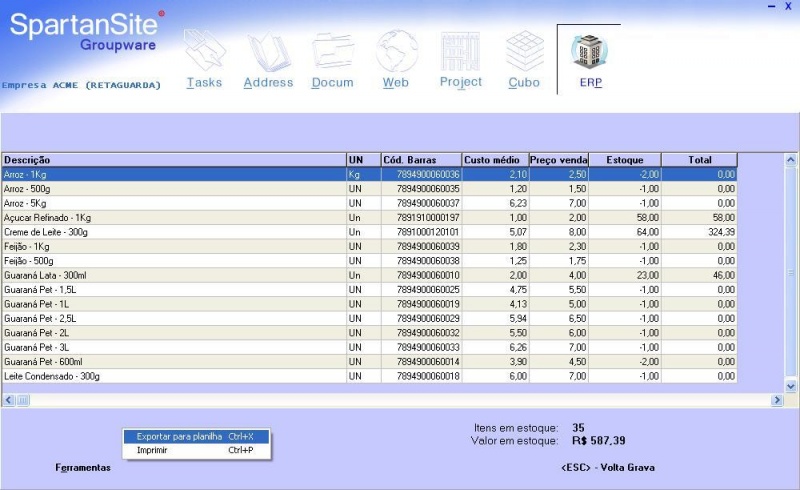Image resolution: width=800 pixels, height=490 pixels.
Task: Click the horizontal scrollbar right arrow
Action: (777, 400)
